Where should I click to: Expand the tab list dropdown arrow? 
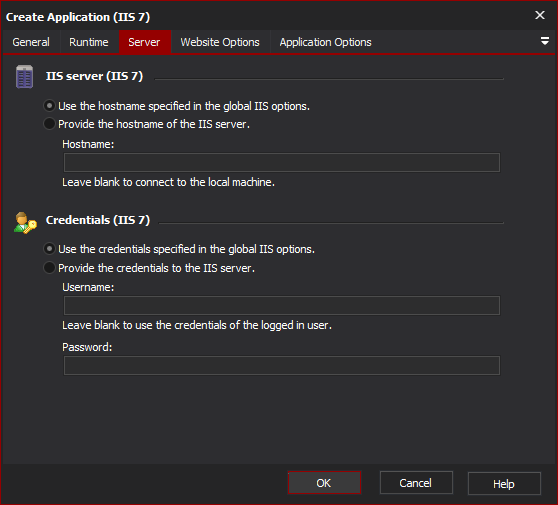tap(544, 41)
